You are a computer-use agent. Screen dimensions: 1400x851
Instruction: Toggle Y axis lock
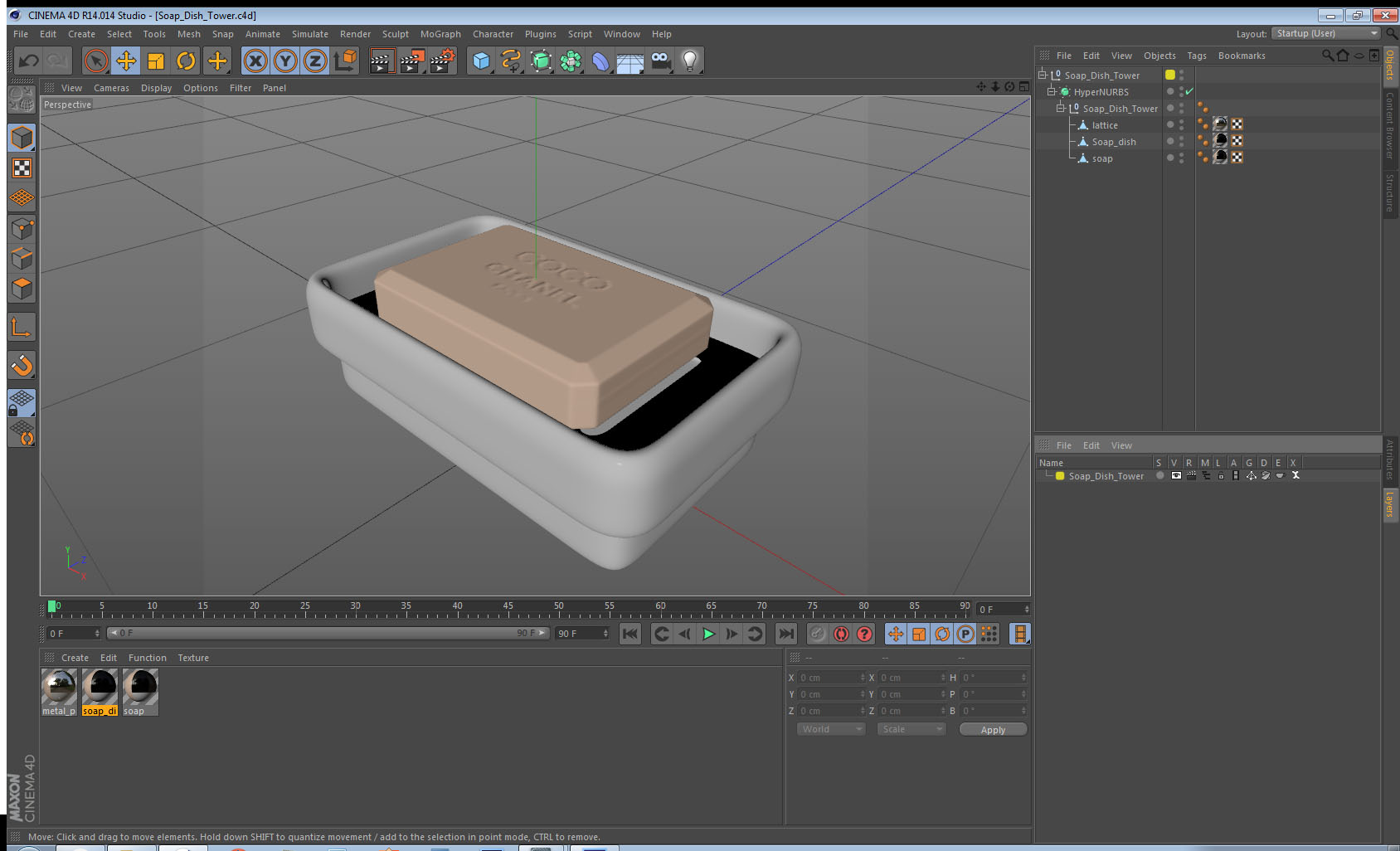pyautogui.click(x=285, y=61)
